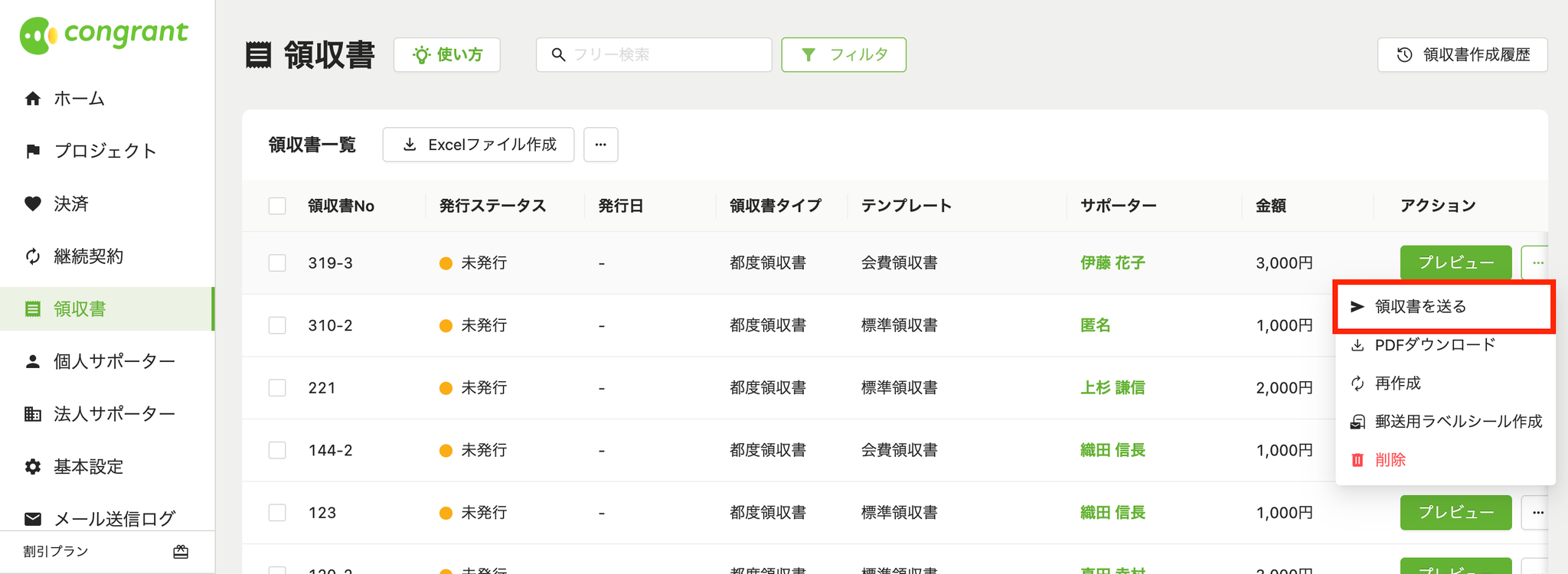Check the box for receipt 221
Screen dimensions: 1568x574
(277, 388)
